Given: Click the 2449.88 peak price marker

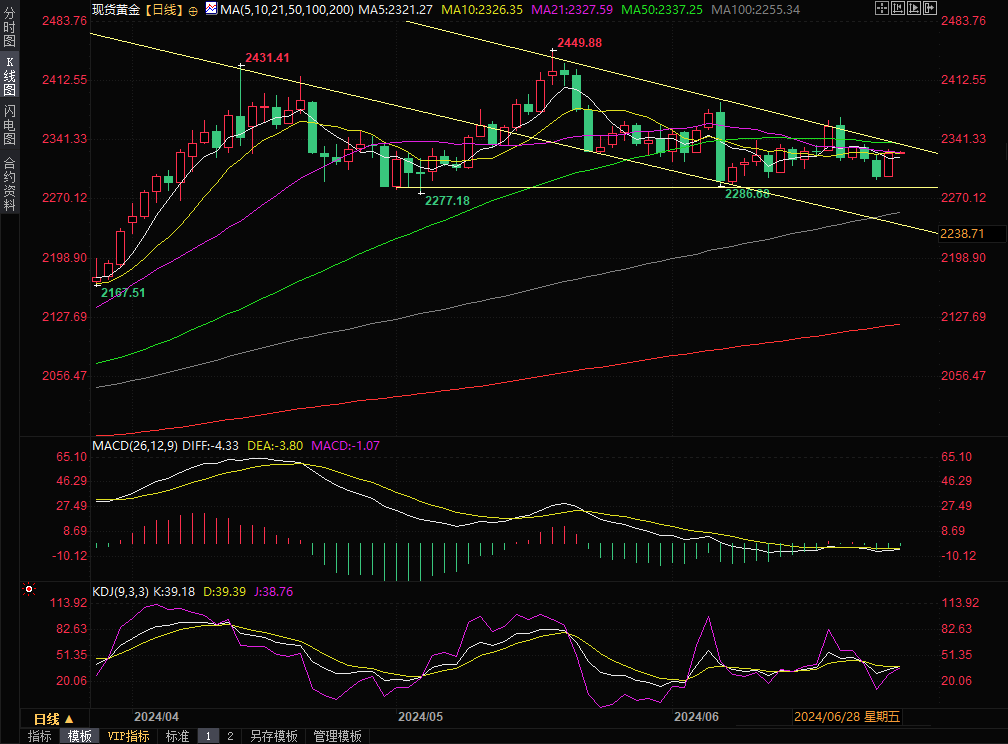Looking at the screenshot, I should coord(580,43).
